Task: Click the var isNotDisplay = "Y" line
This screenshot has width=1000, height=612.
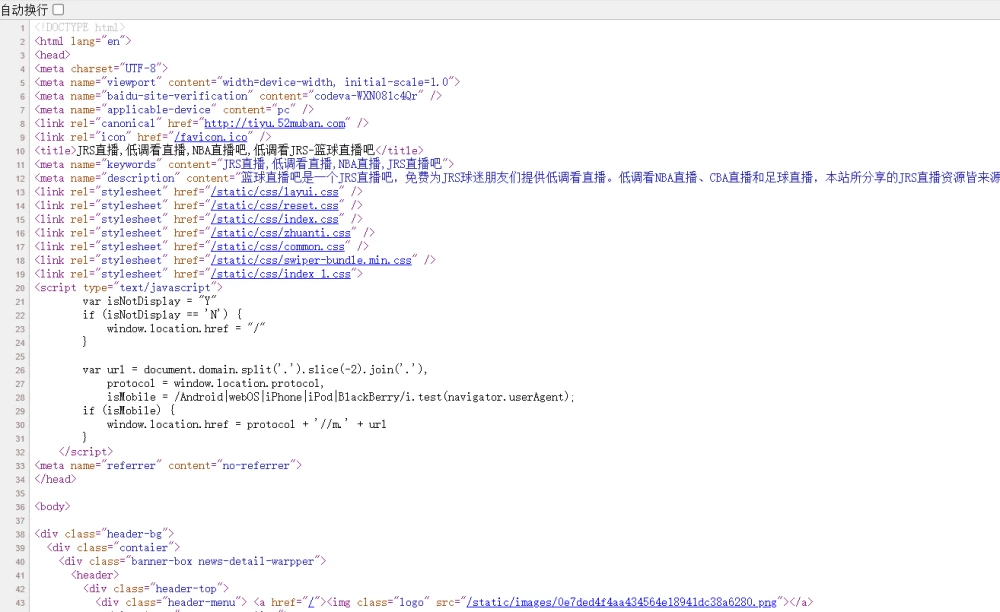Action: point(150,302)
